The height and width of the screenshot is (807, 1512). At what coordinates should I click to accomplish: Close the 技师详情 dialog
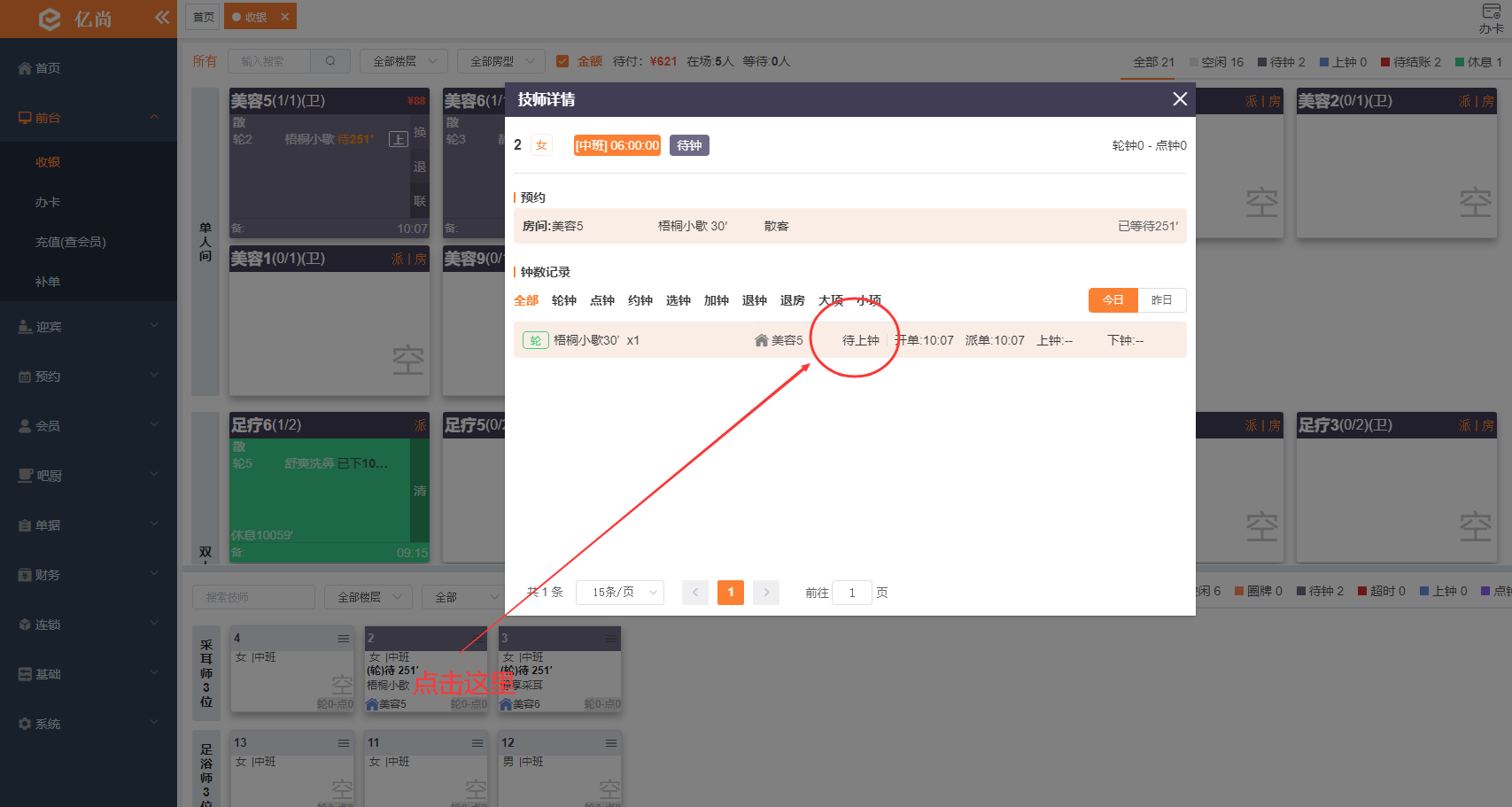click(1180, 99)
